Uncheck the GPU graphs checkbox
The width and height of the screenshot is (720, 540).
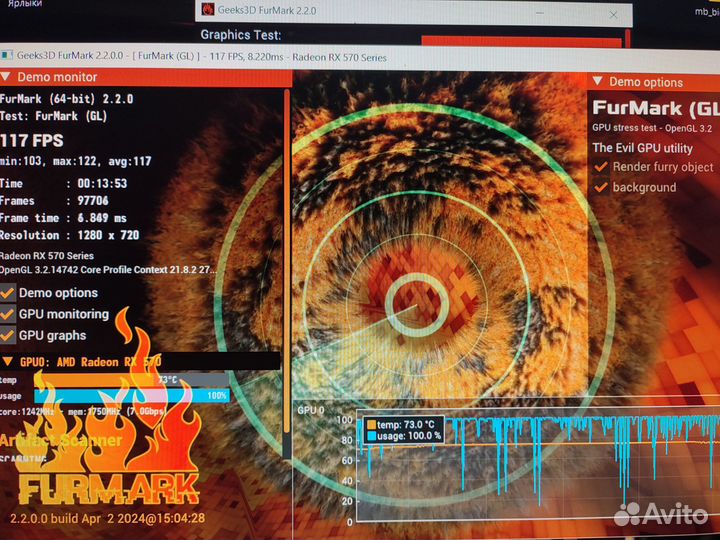click(x=7, y=336)
